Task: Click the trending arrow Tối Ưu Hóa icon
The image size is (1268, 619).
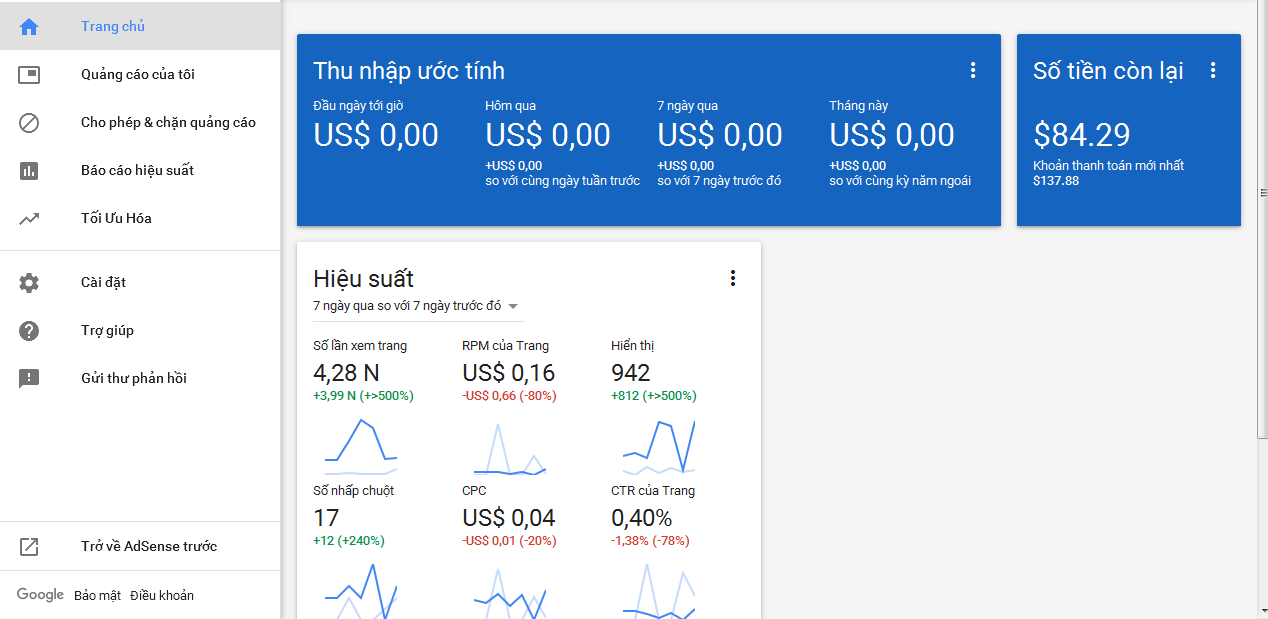Action: coord(29,219)
